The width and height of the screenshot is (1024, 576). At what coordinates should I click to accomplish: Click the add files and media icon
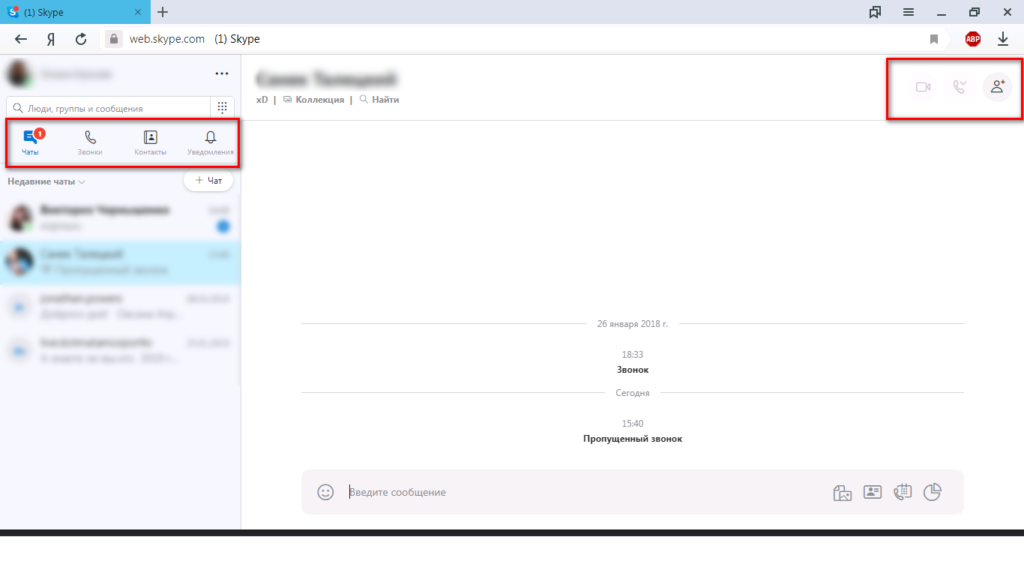pyautogui.click(x=842, y=492)
